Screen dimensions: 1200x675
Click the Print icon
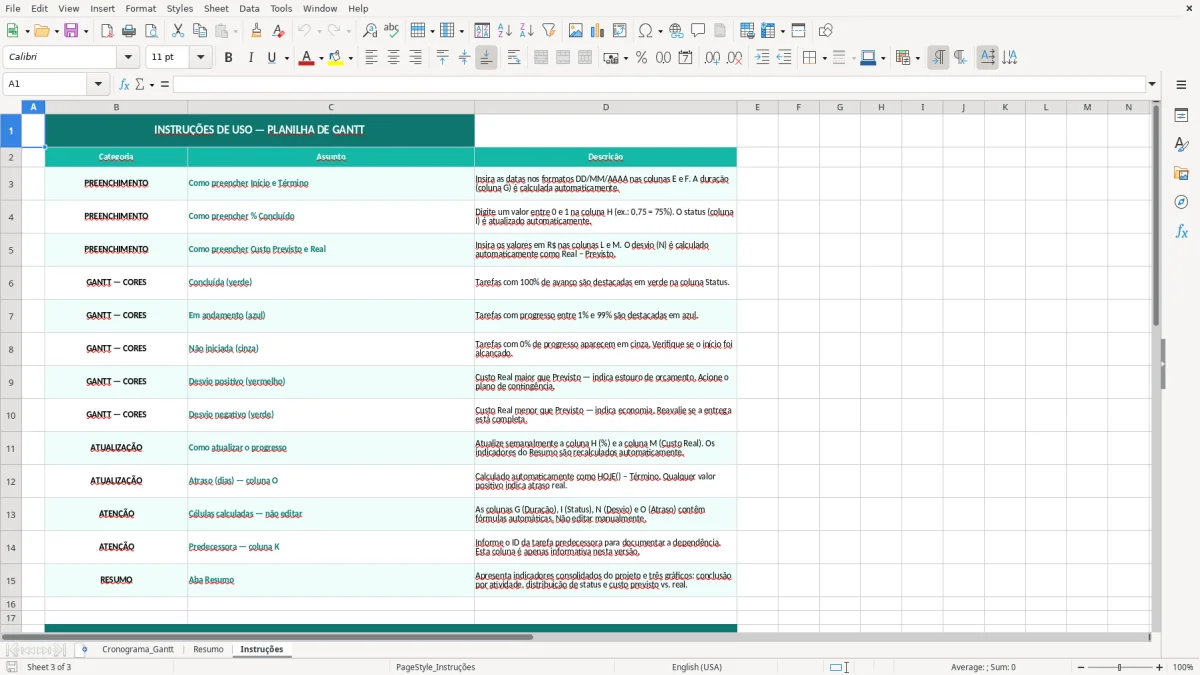(129, 31)
